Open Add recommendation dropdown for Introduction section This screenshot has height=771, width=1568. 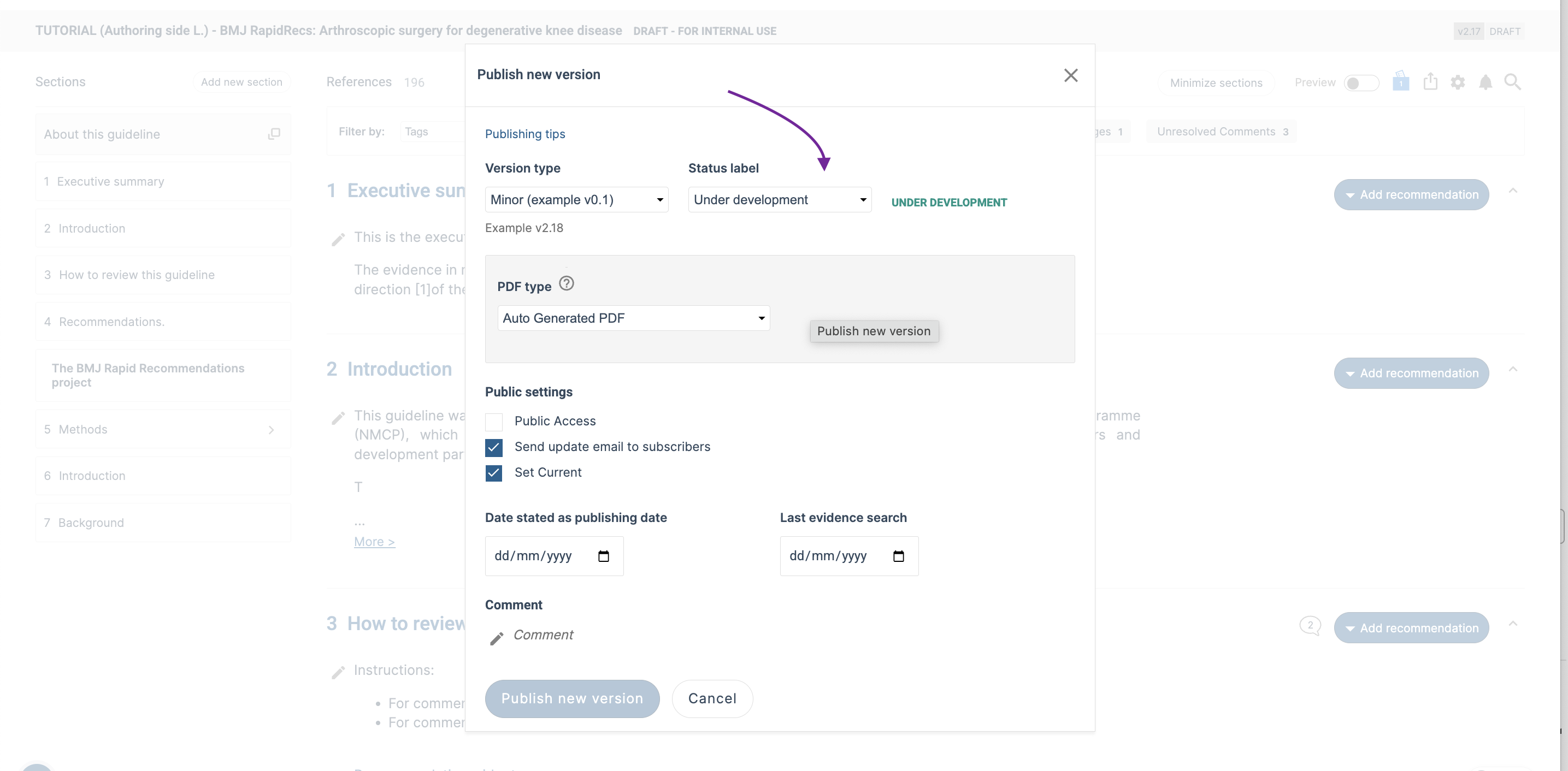coord(1411,373)
